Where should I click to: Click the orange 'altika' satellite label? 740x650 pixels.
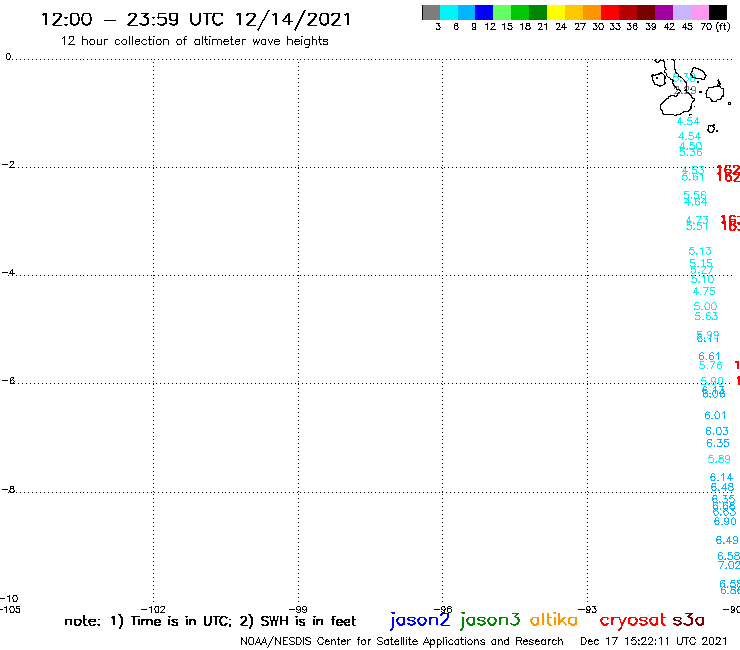tap(554, 620)
